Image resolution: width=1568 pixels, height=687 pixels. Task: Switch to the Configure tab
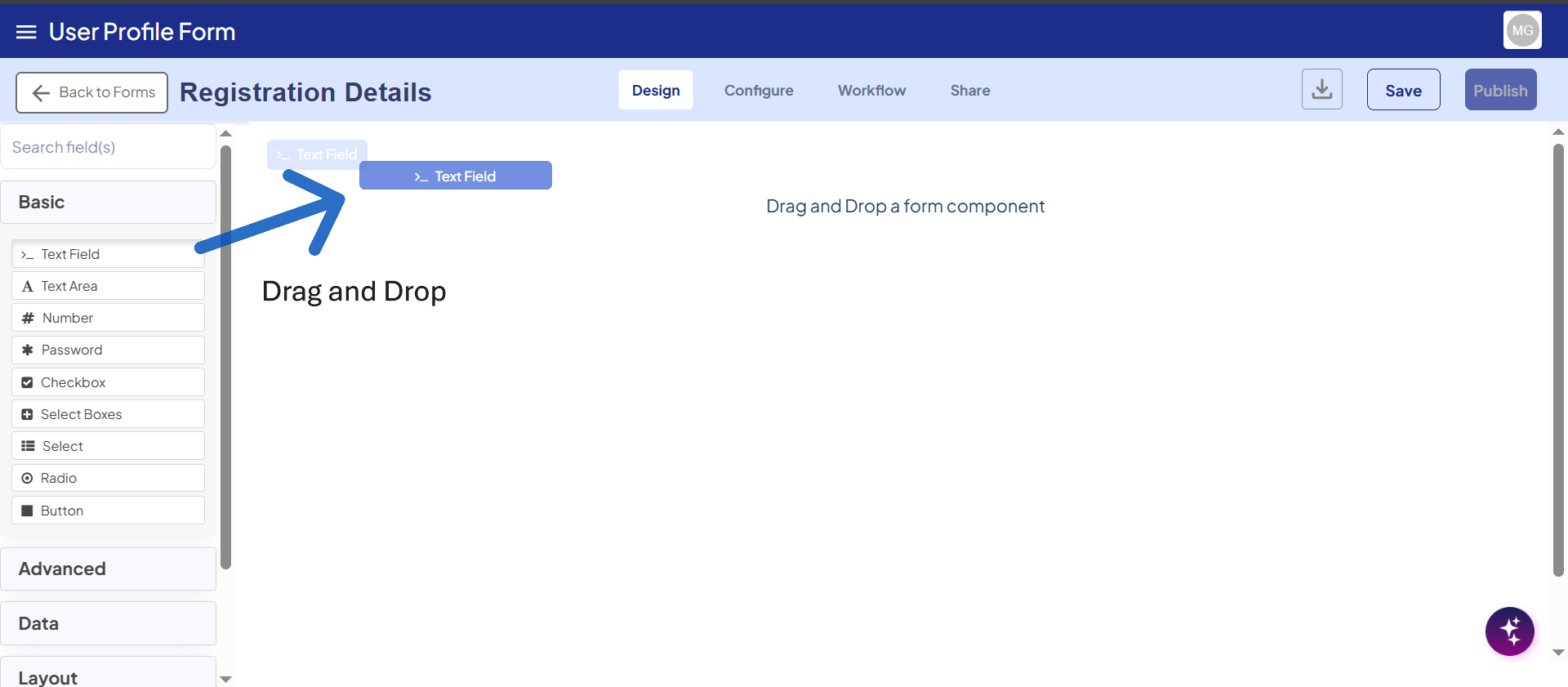[758, 91]
